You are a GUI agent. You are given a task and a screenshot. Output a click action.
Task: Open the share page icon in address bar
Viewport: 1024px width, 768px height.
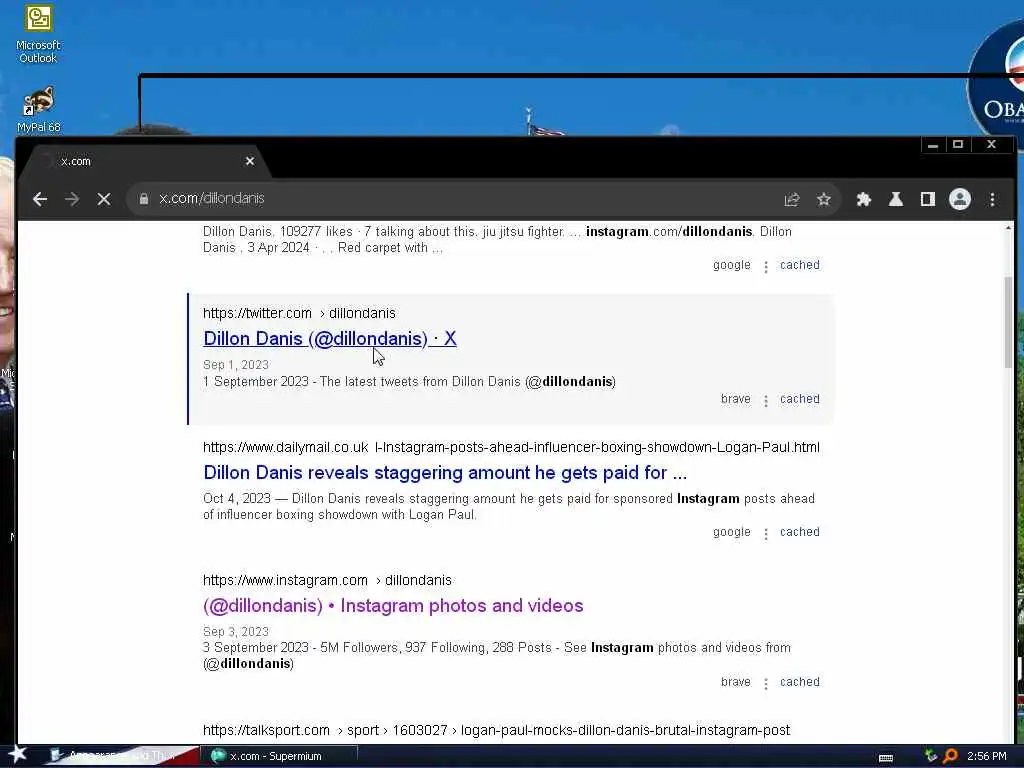tap(792, 199)
